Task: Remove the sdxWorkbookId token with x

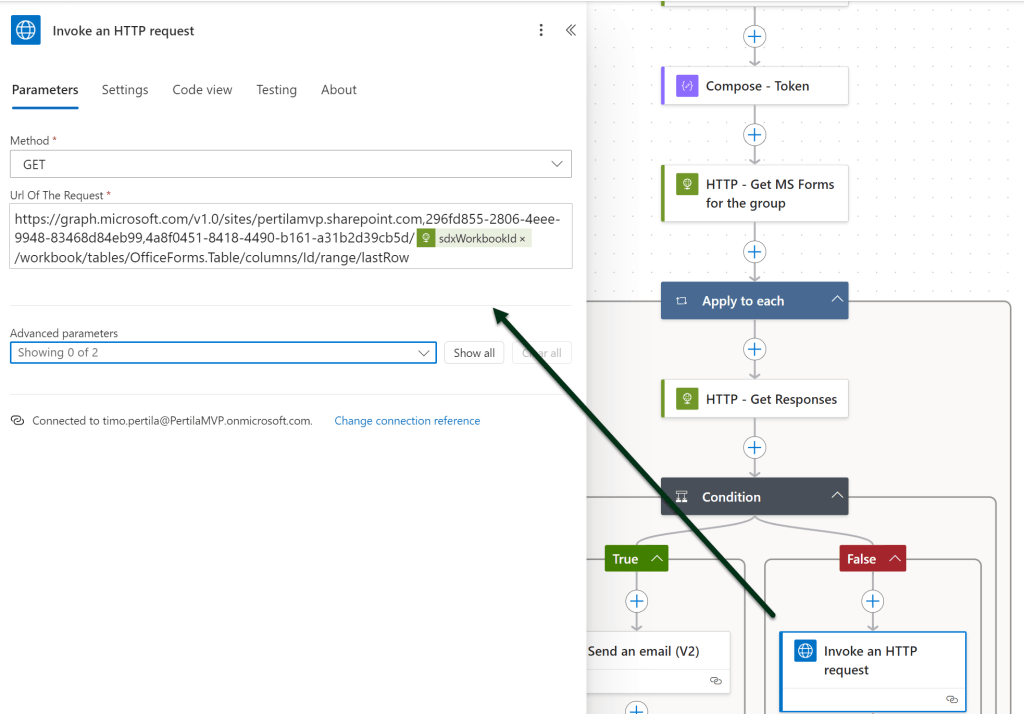Action: point(522,239)
